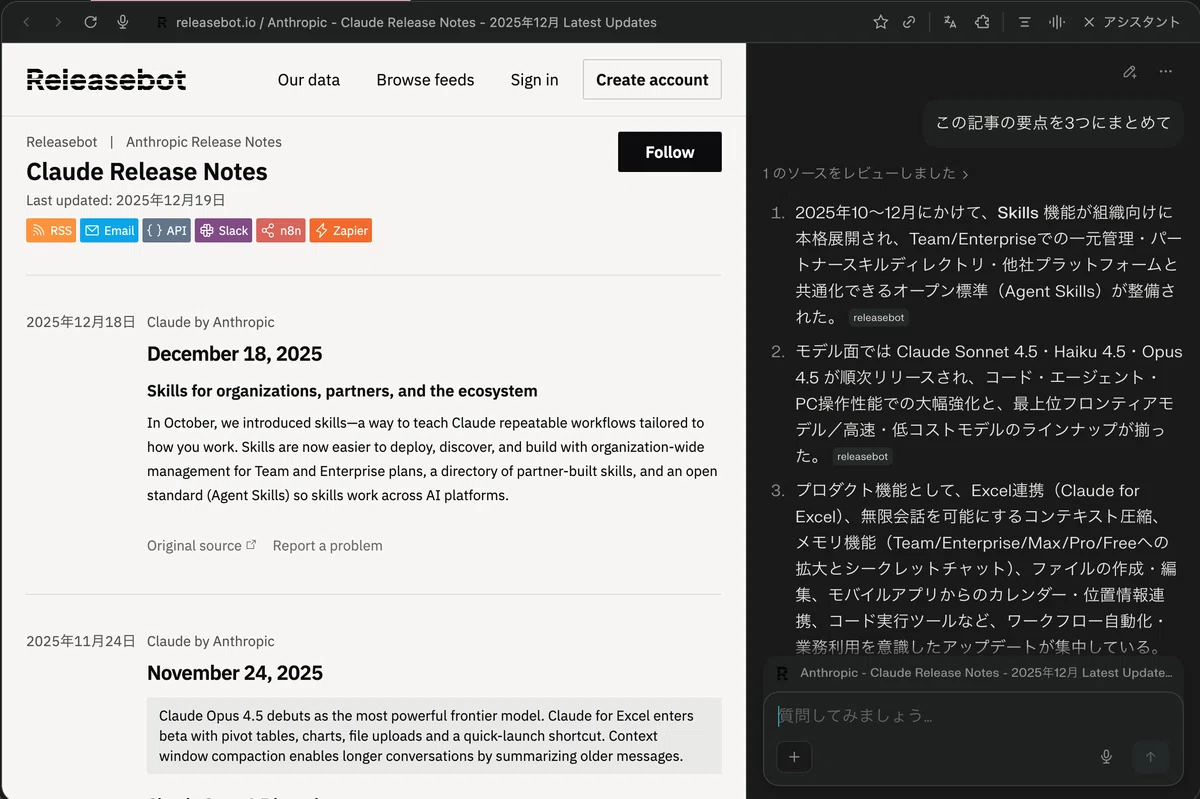Send message with the up-arrow button
Screen dimensions: 1200x799
(x=1150, y=757)
